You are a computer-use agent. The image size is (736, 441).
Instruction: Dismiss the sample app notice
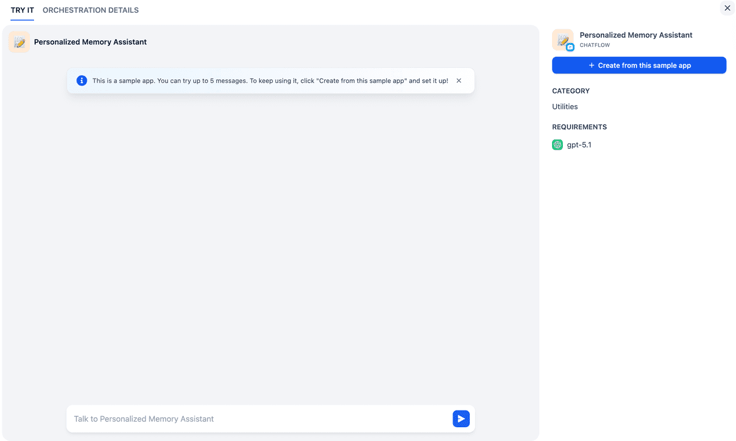(459, 81)
